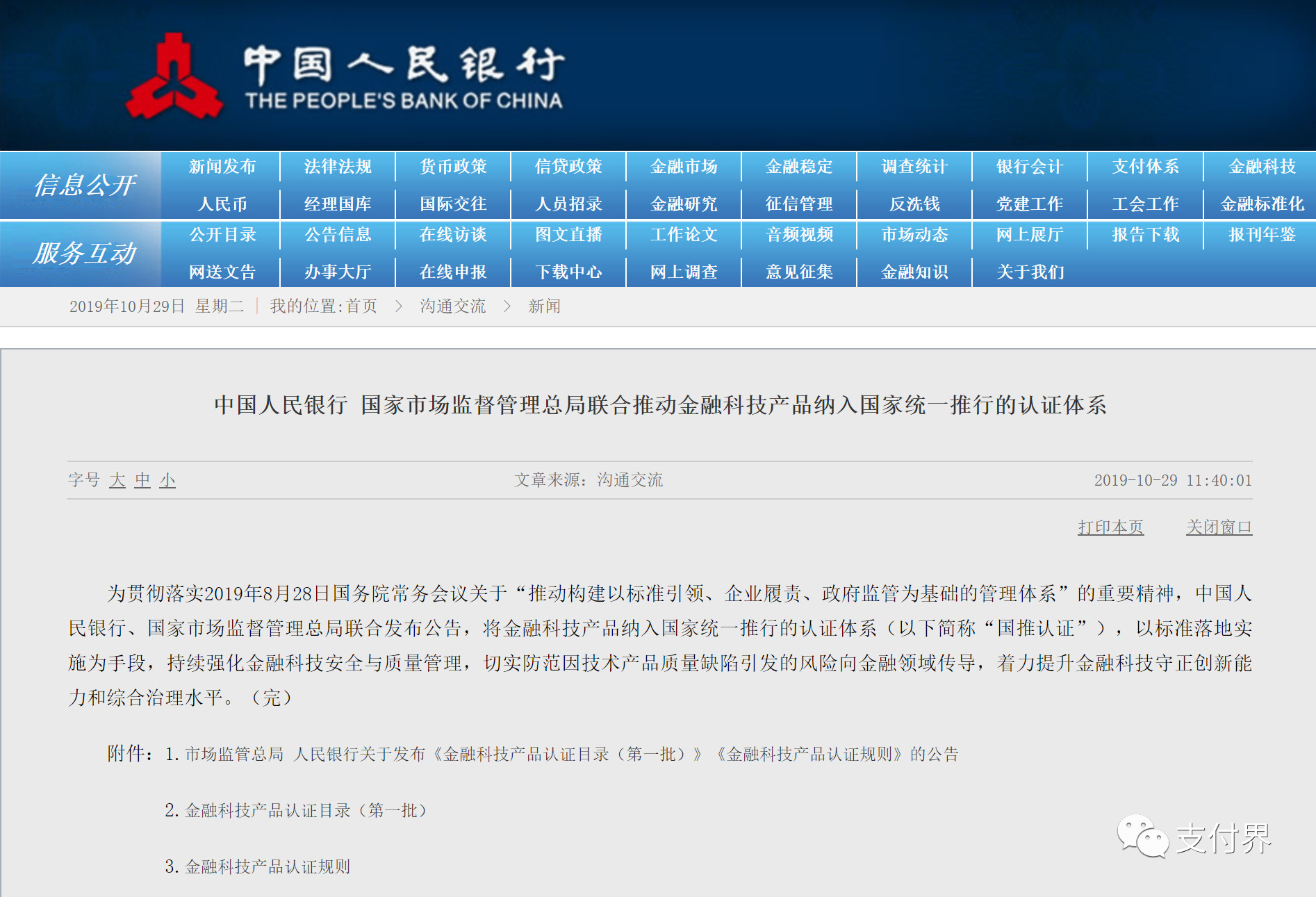
Task: Click 信息公开 section header
Action: coord(85,186)
